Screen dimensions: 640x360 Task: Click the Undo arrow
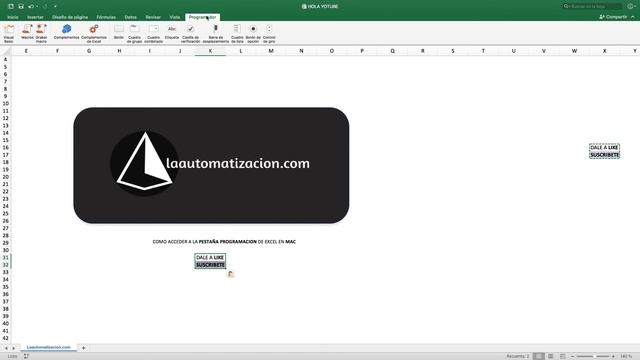(x=31, y=7)
